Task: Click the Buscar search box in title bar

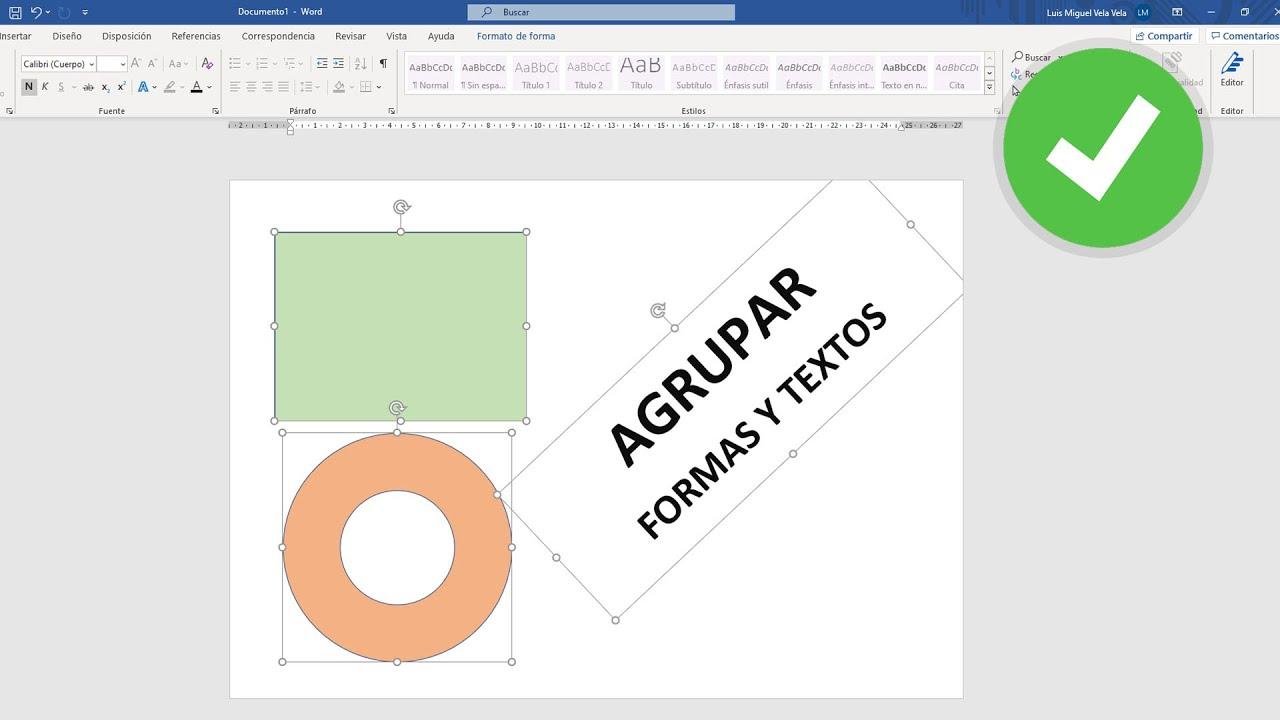Action: coord(601,12)
